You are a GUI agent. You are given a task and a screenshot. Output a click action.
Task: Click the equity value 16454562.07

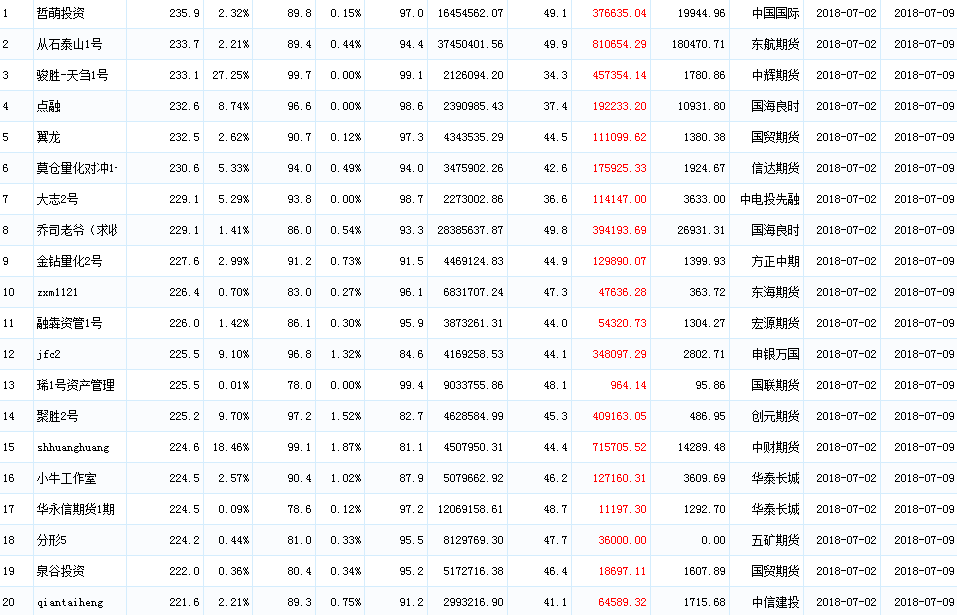[471, 13]
